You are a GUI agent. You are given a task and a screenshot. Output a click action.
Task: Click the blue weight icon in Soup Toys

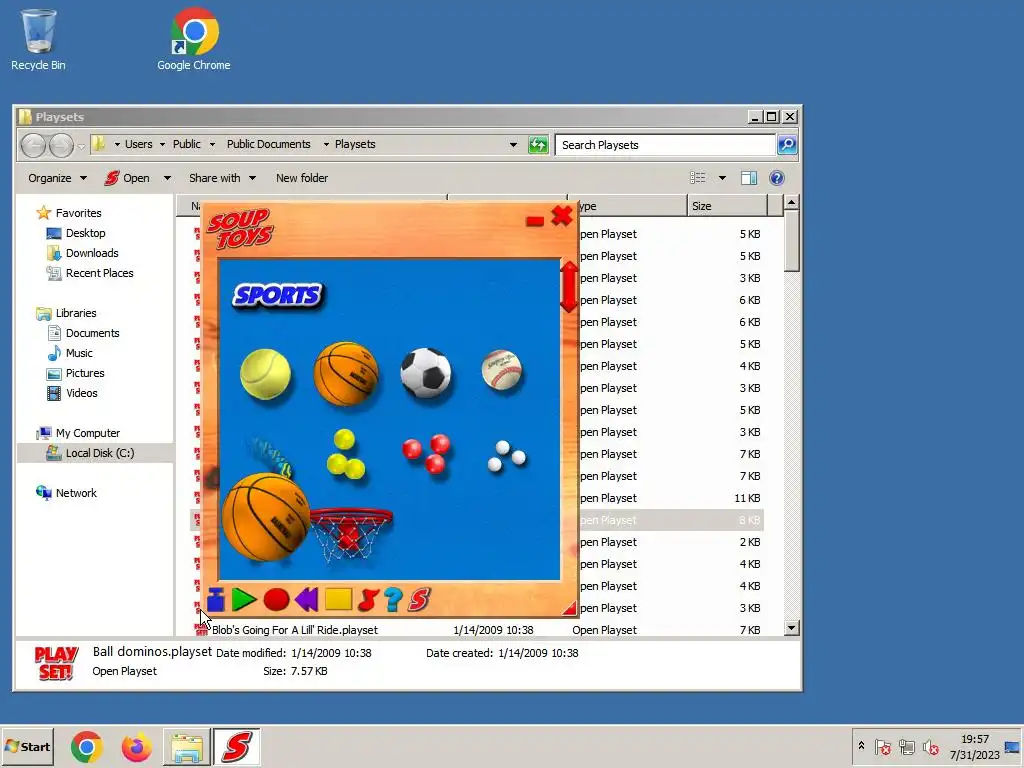pyautogui.click(x=216, y=600)
